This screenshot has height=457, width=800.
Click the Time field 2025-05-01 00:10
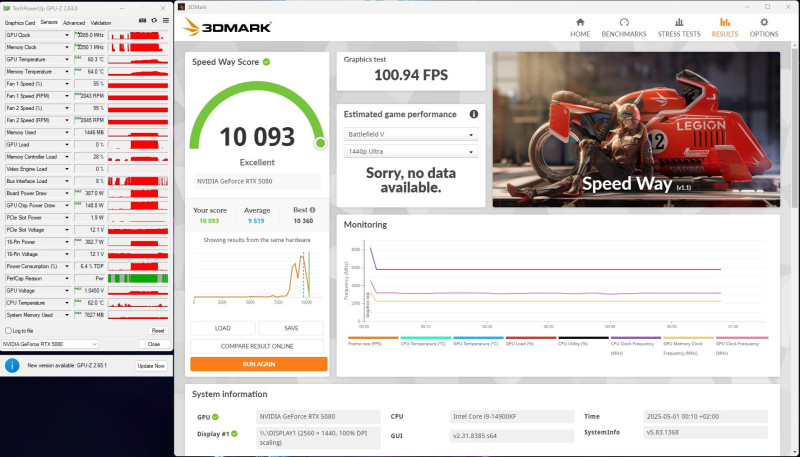706,417
